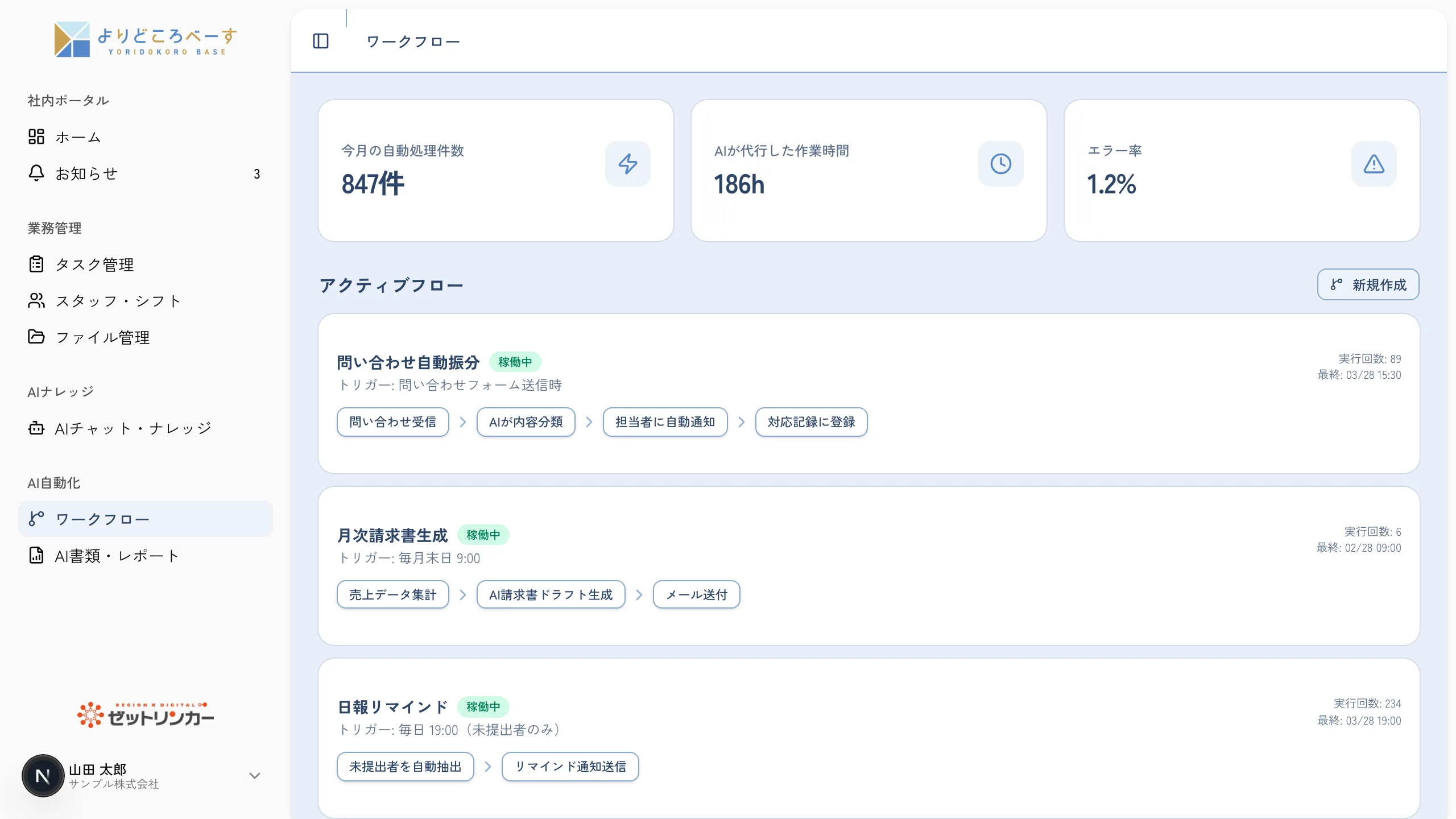Click the メール送付 step
1456x819 pixels.
point(697,595)
